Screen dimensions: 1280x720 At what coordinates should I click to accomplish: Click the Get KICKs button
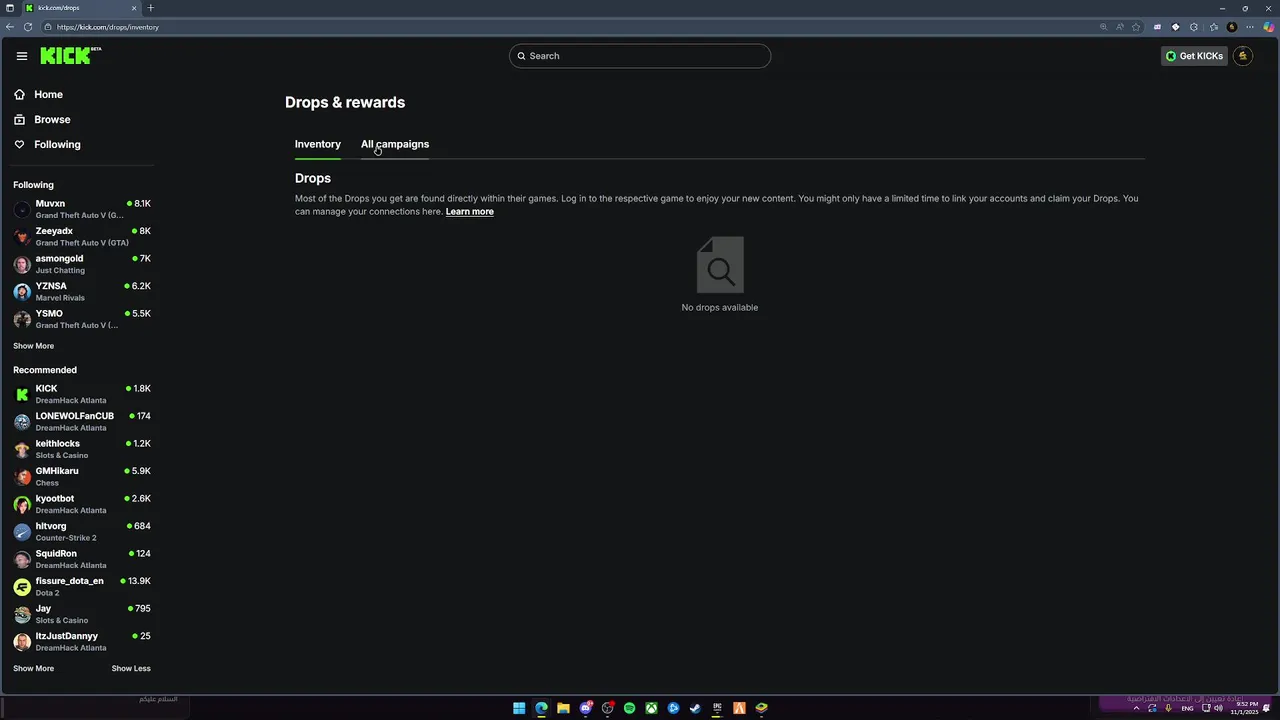tap(1194, 56)
